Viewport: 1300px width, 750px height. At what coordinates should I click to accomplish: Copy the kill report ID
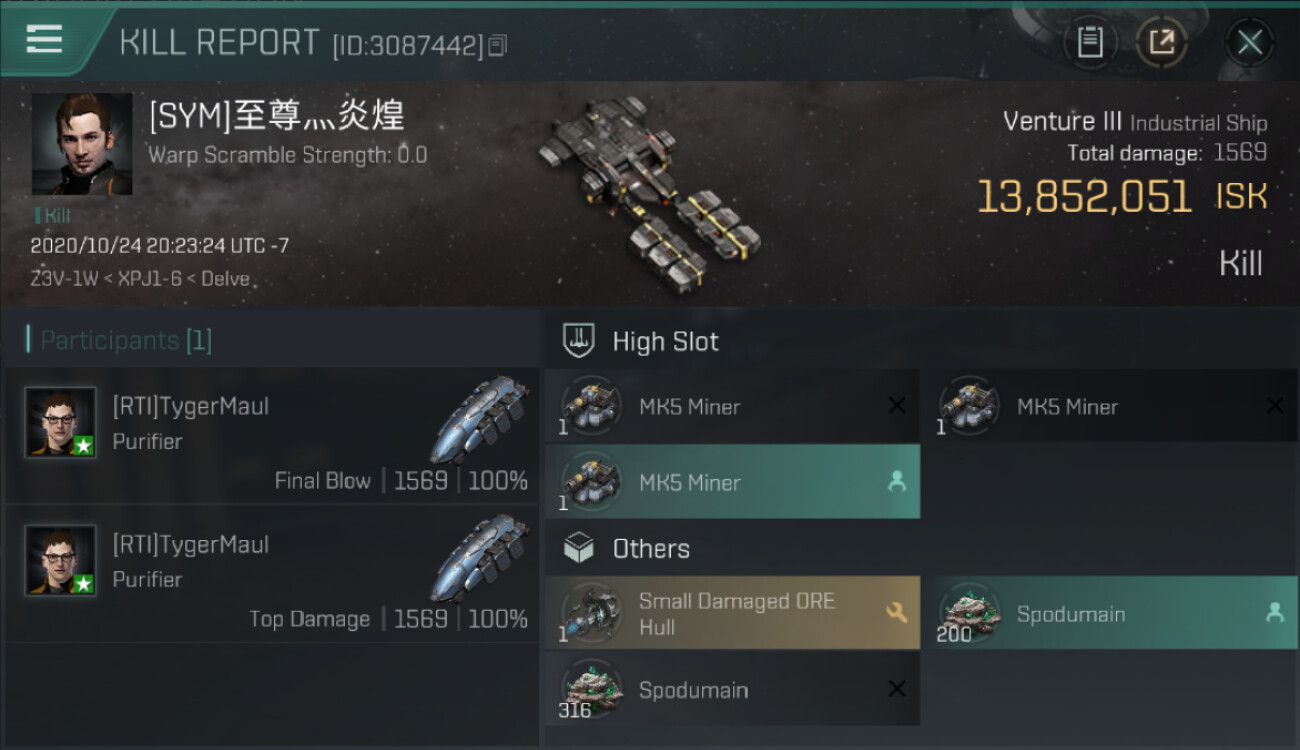(498, 45)
